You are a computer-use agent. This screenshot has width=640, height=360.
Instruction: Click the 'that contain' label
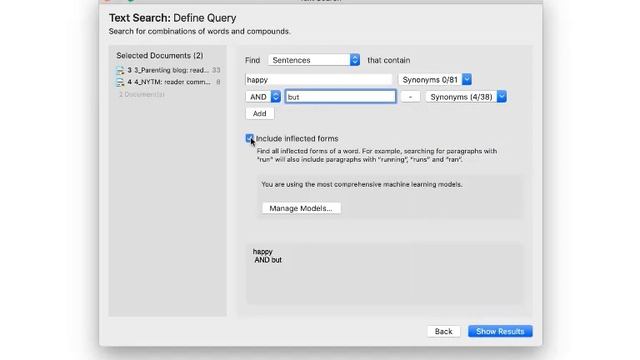(x=389, y=60)
